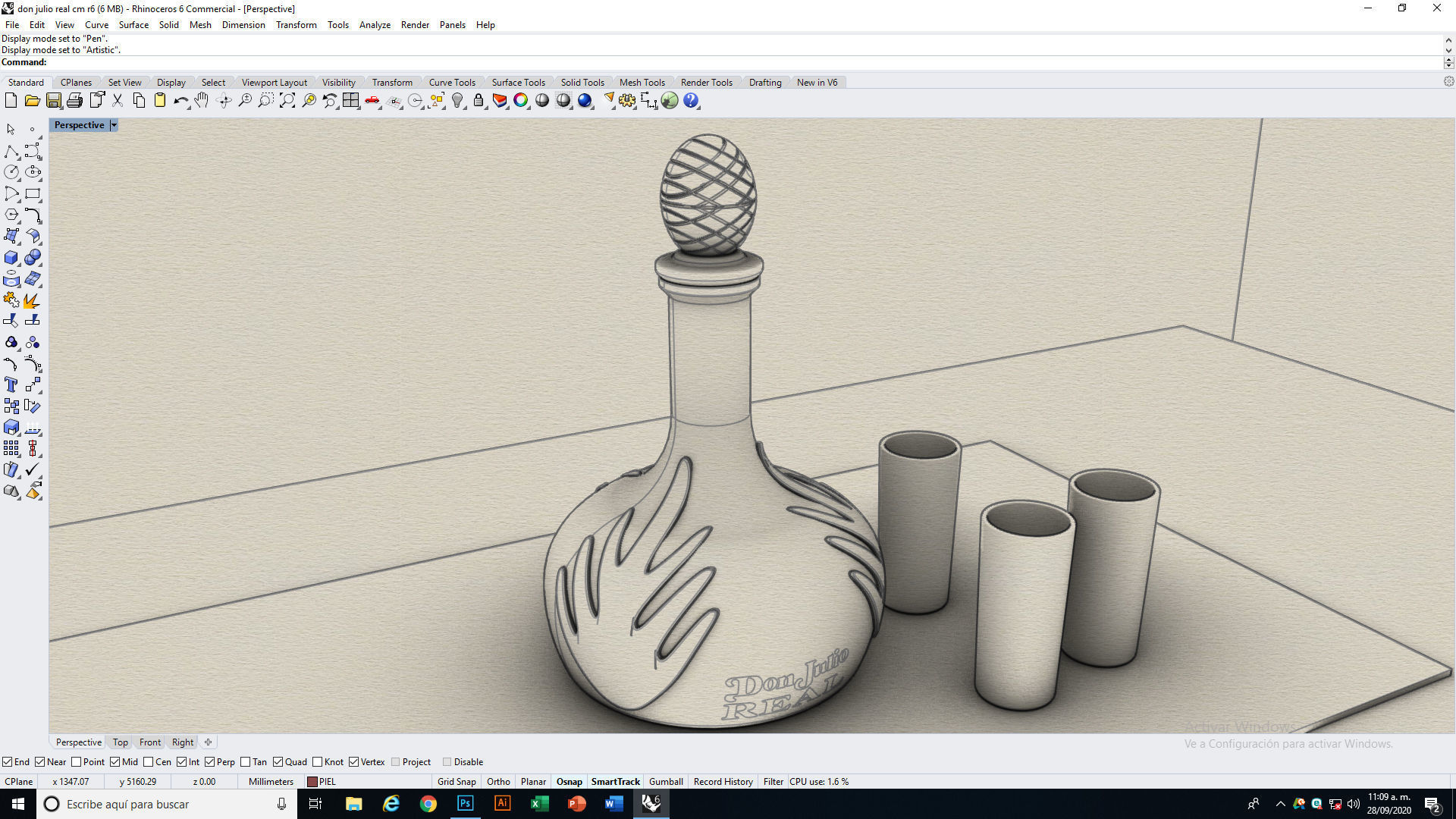Open a file with folder icon

[x=32, y=101]
